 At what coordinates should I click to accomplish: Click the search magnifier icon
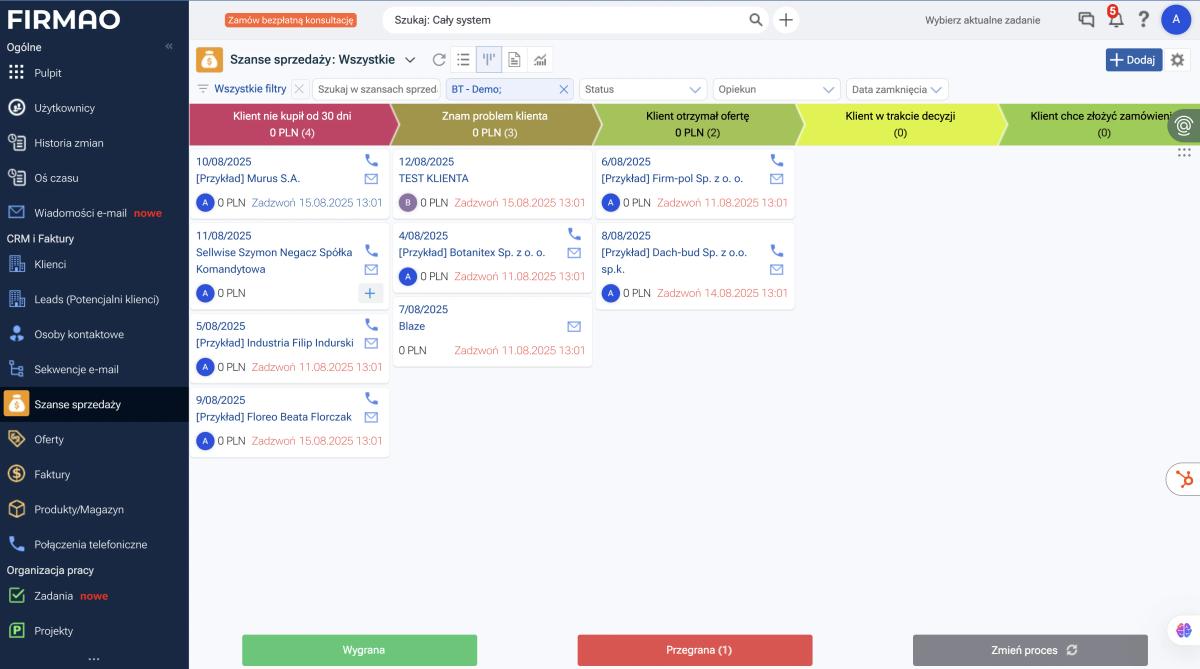756,19
